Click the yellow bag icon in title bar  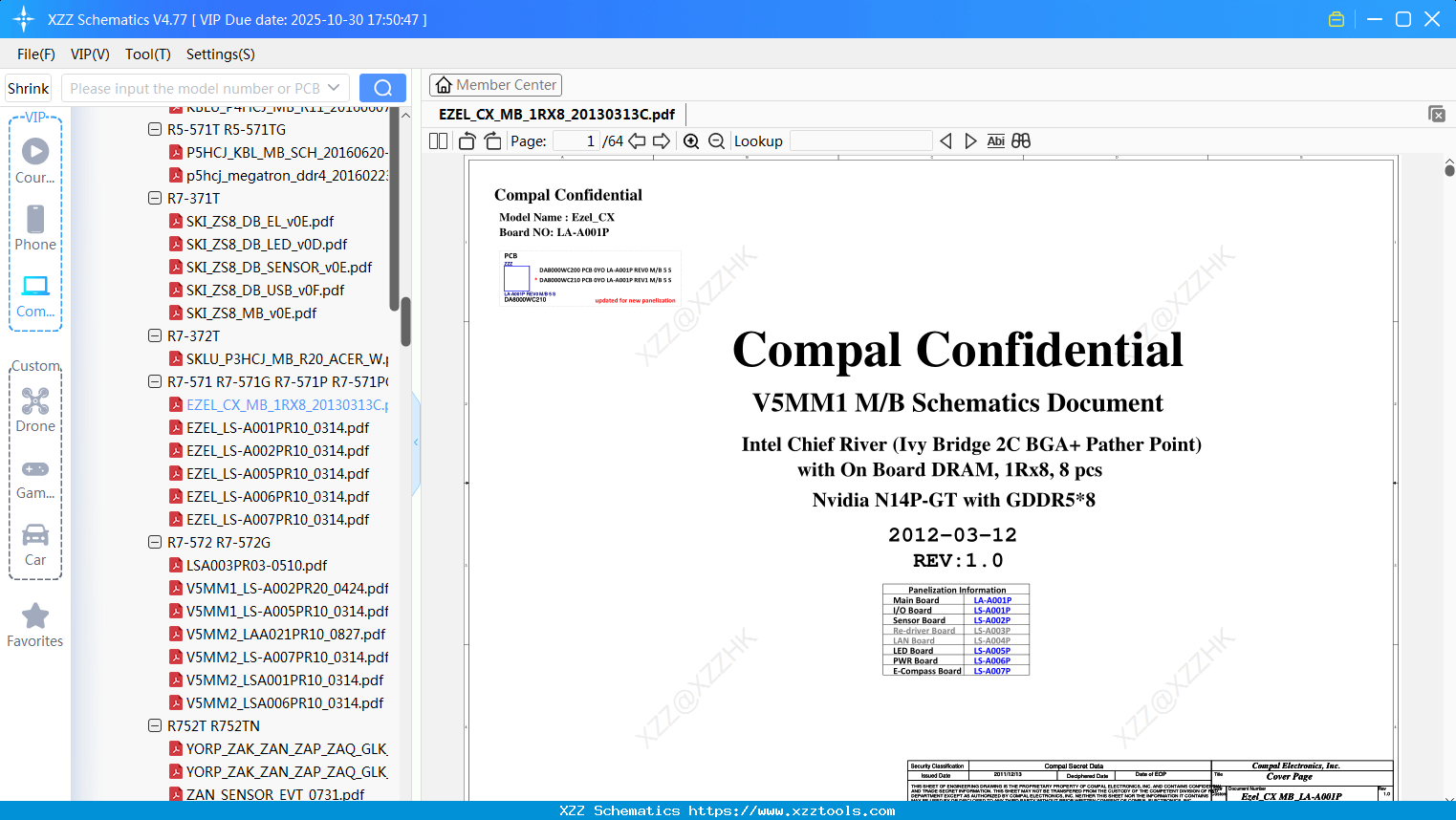click(x=1336, y=19)
